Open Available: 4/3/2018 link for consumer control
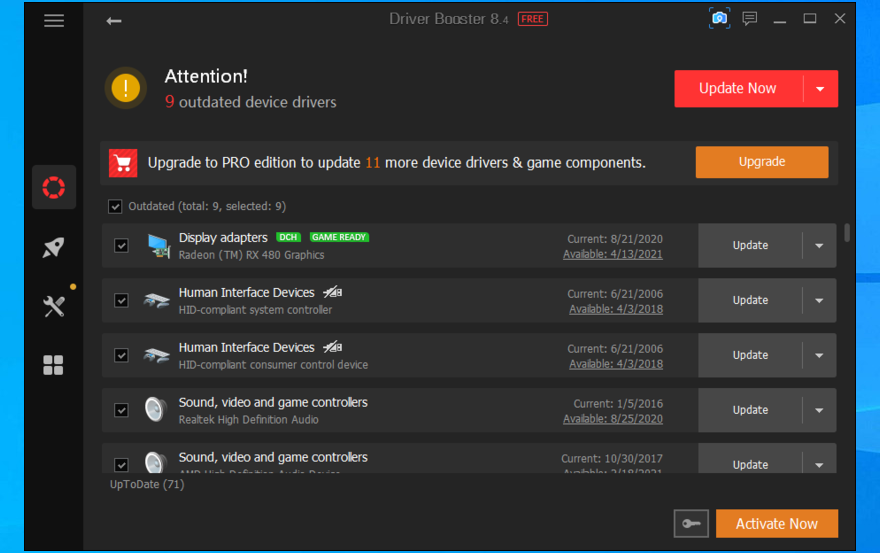The height and width of the screenshot is (553, 880). 616,364
